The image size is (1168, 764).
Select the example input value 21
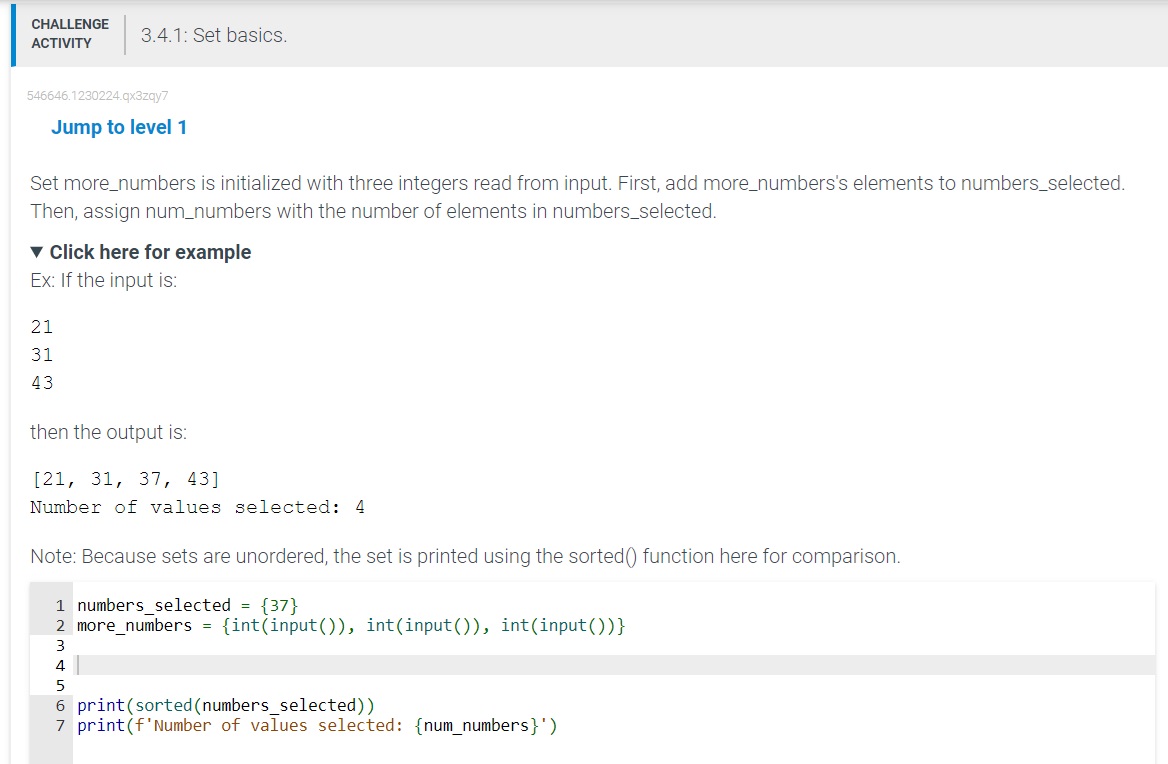click(41, 327)
